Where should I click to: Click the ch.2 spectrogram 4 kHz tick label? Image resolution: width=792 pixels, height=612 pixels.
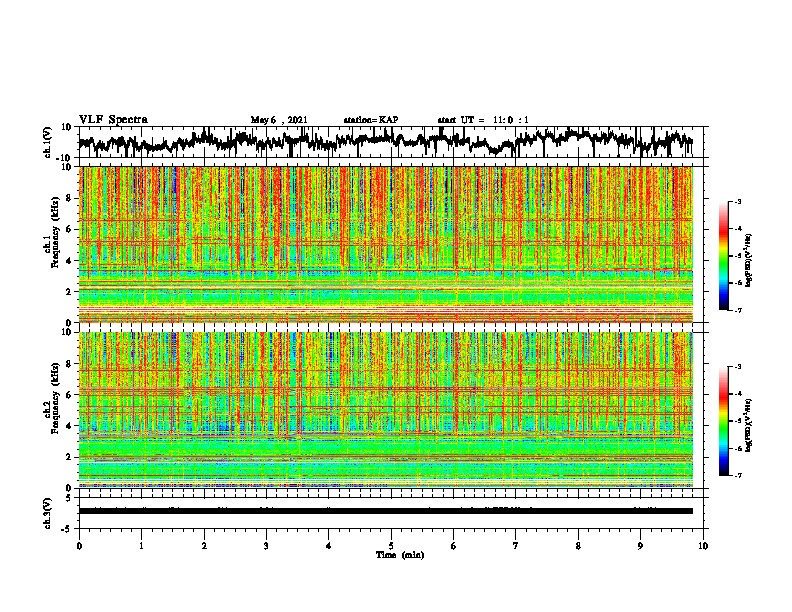[x=69, y=426]
